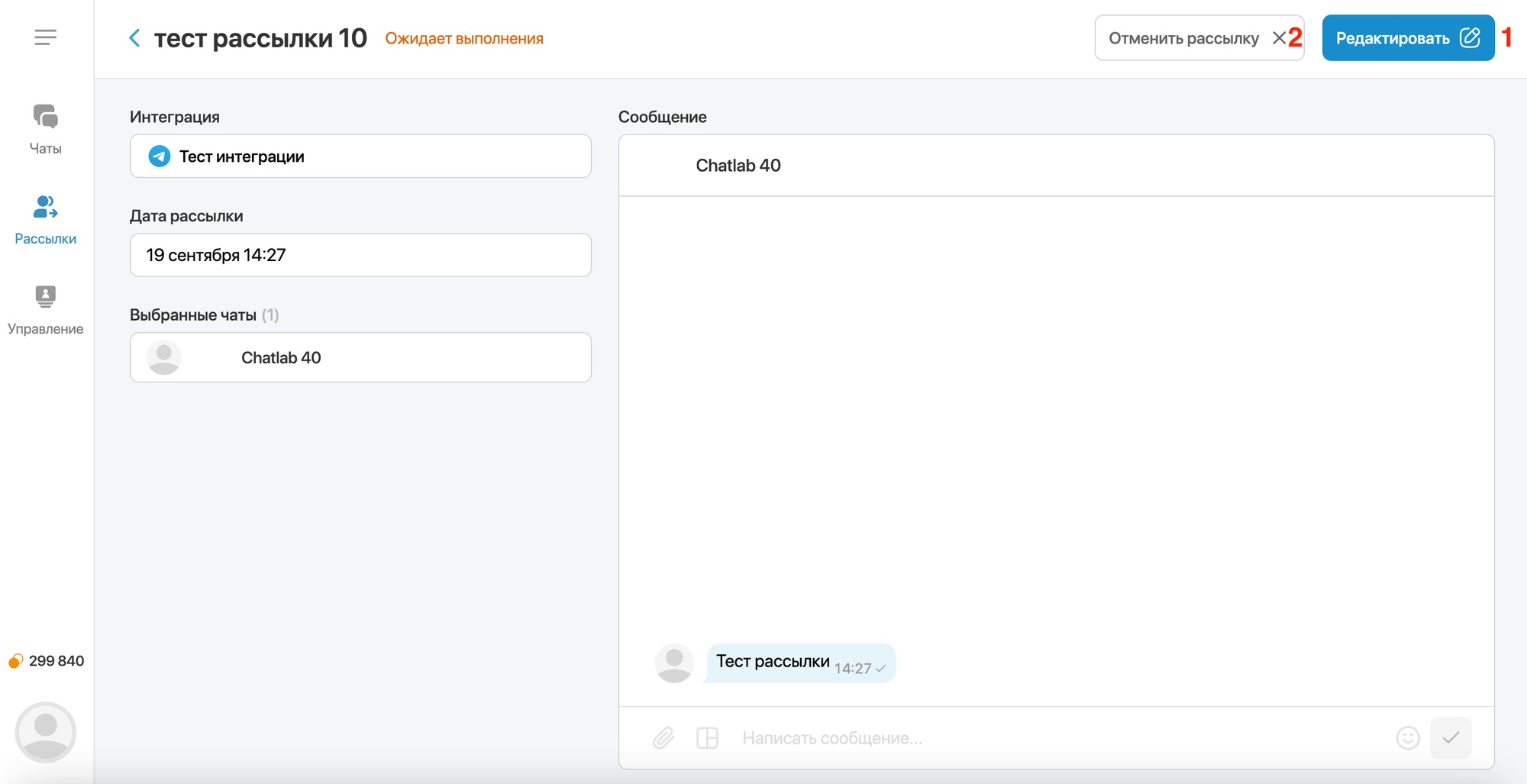This screenshot has width=1527, height=784.
Task: Click the orange coin balance icon
Action: click(15, 661)
